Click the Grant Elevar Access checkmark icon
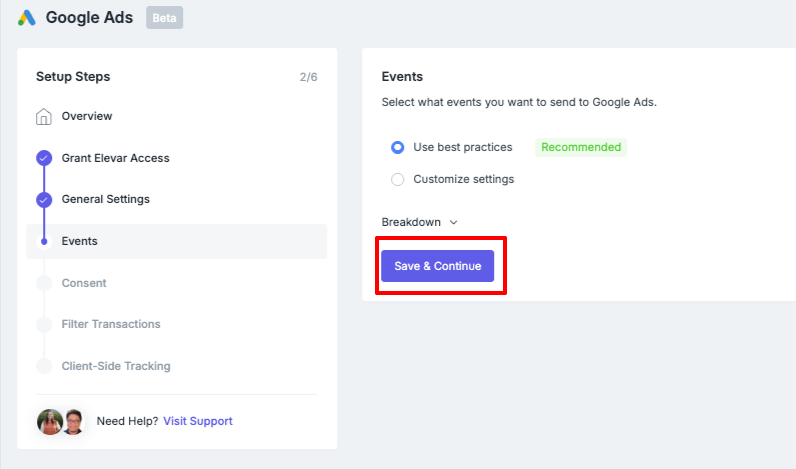 44,158
